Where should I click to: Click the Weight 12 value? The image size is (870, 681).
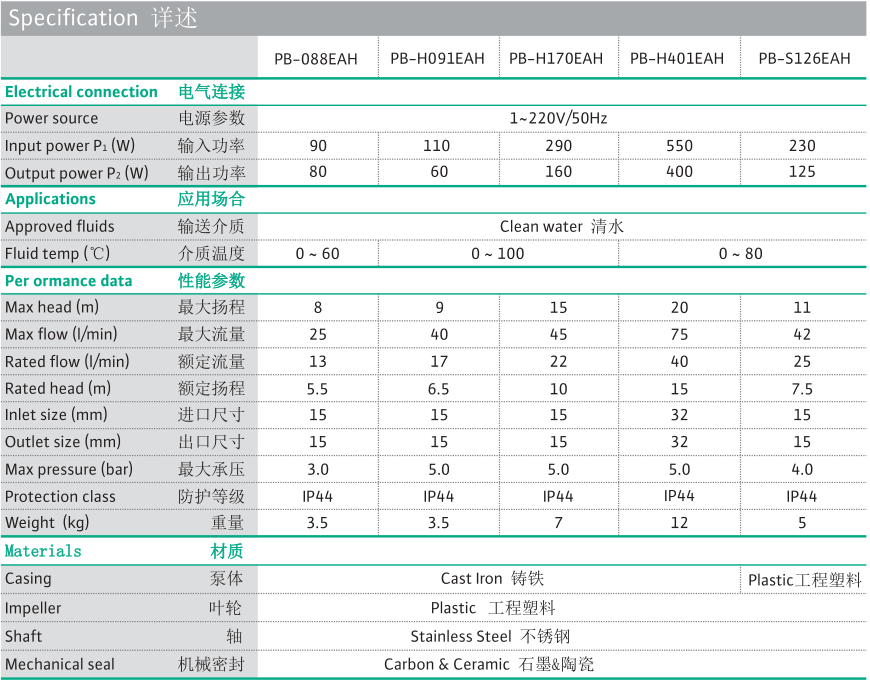pyautogui.click(x=679, y=522)
